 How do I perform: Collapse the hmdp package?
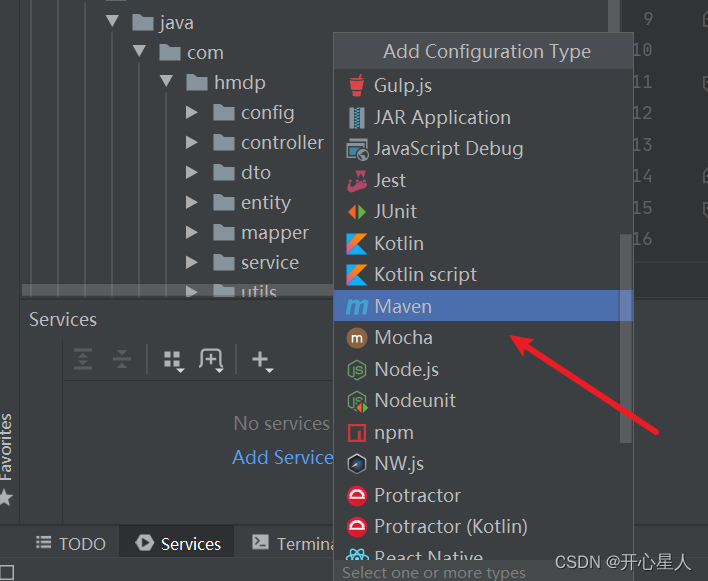(166, 81)
